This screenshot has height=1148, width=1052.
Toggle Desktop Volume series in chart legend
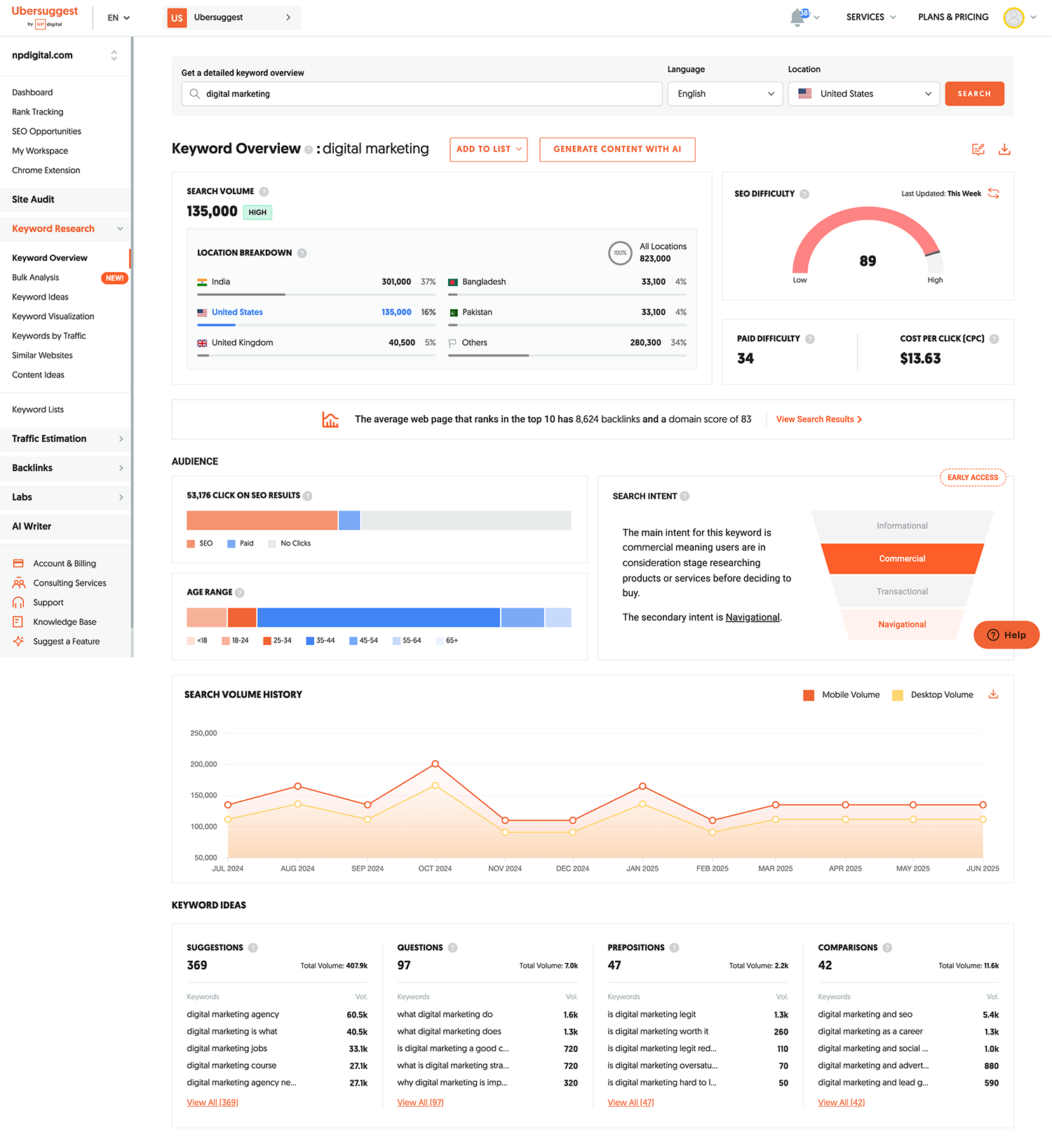click(x=933, y=695)
